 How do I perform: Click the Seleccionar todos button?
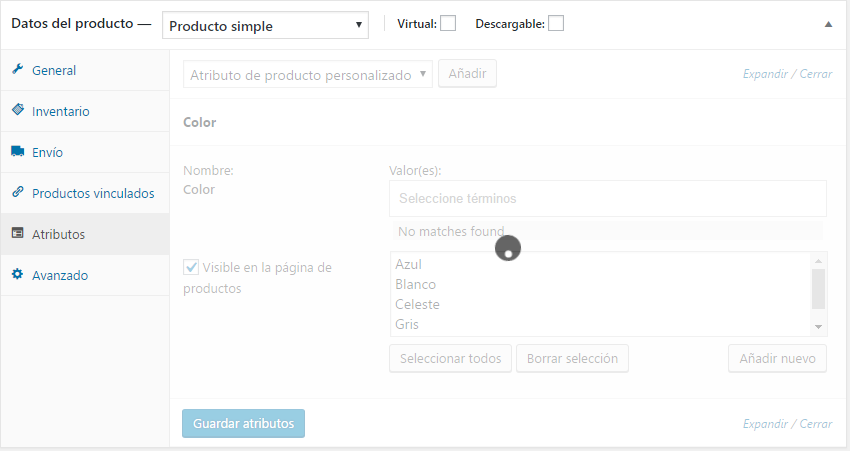point(450,358)
